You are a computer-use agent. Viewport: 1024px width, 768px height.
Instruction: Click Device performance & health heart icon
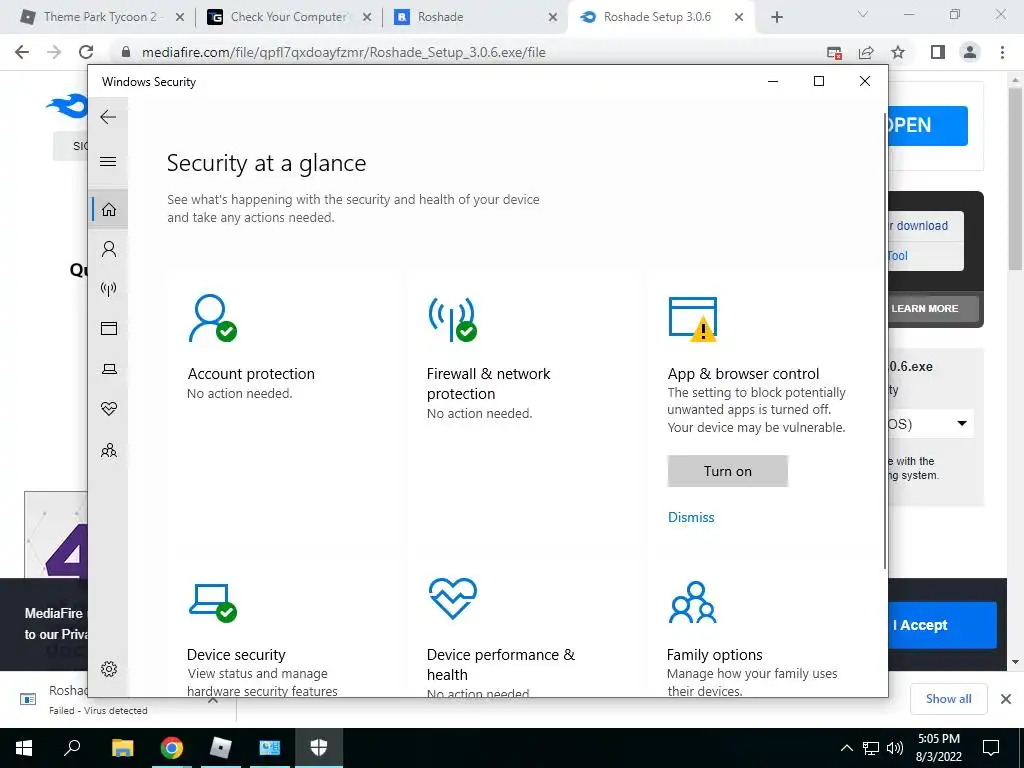coord(452,598)
